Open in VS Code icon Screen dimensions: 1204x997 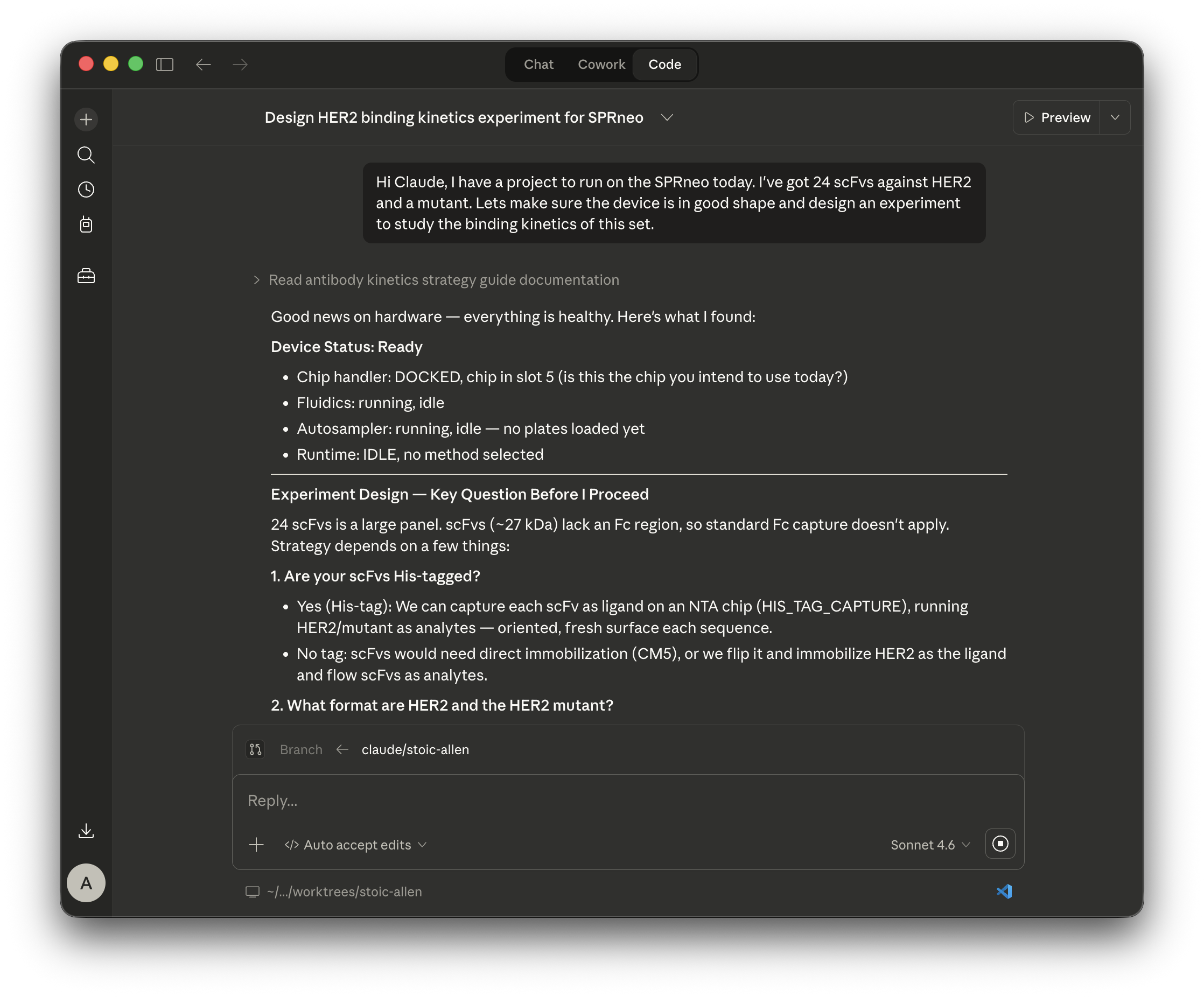[x=1004, y=891]
